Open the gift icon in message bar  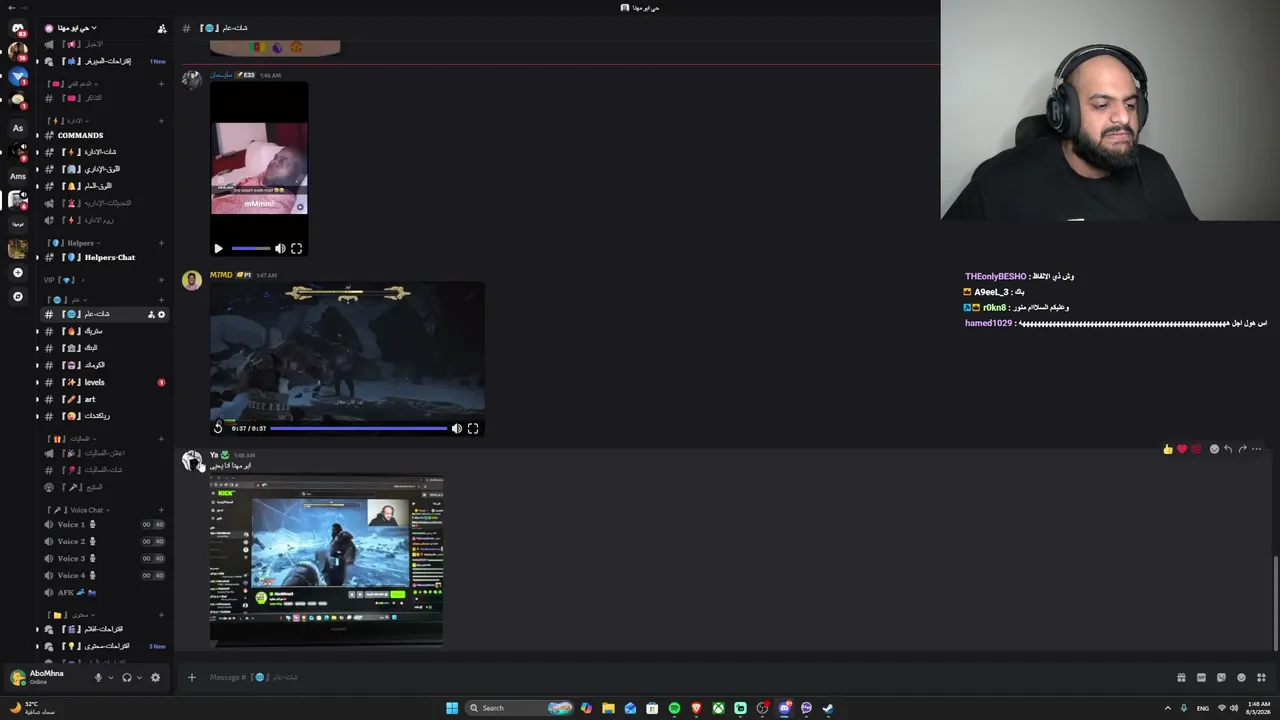tap(1181, 677)
